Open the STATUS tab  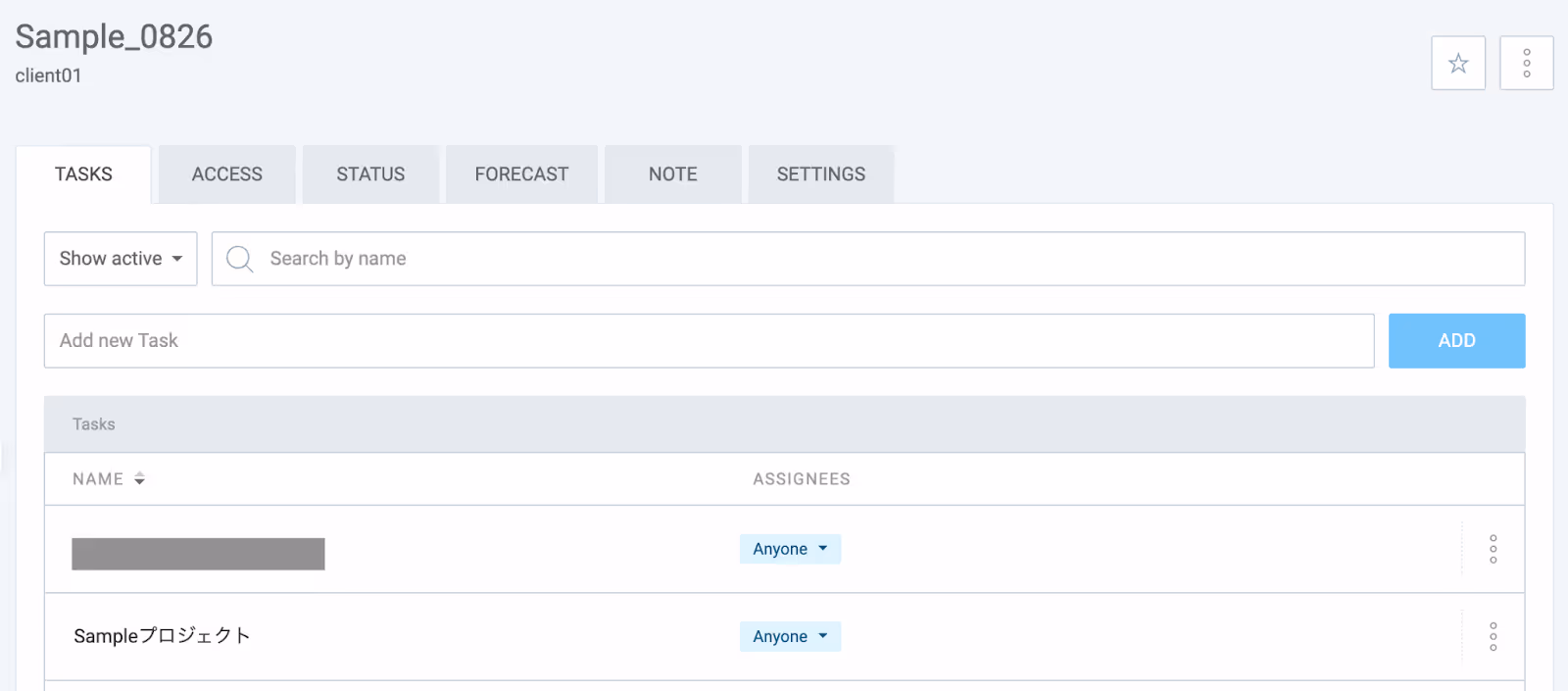click(370, 174)
